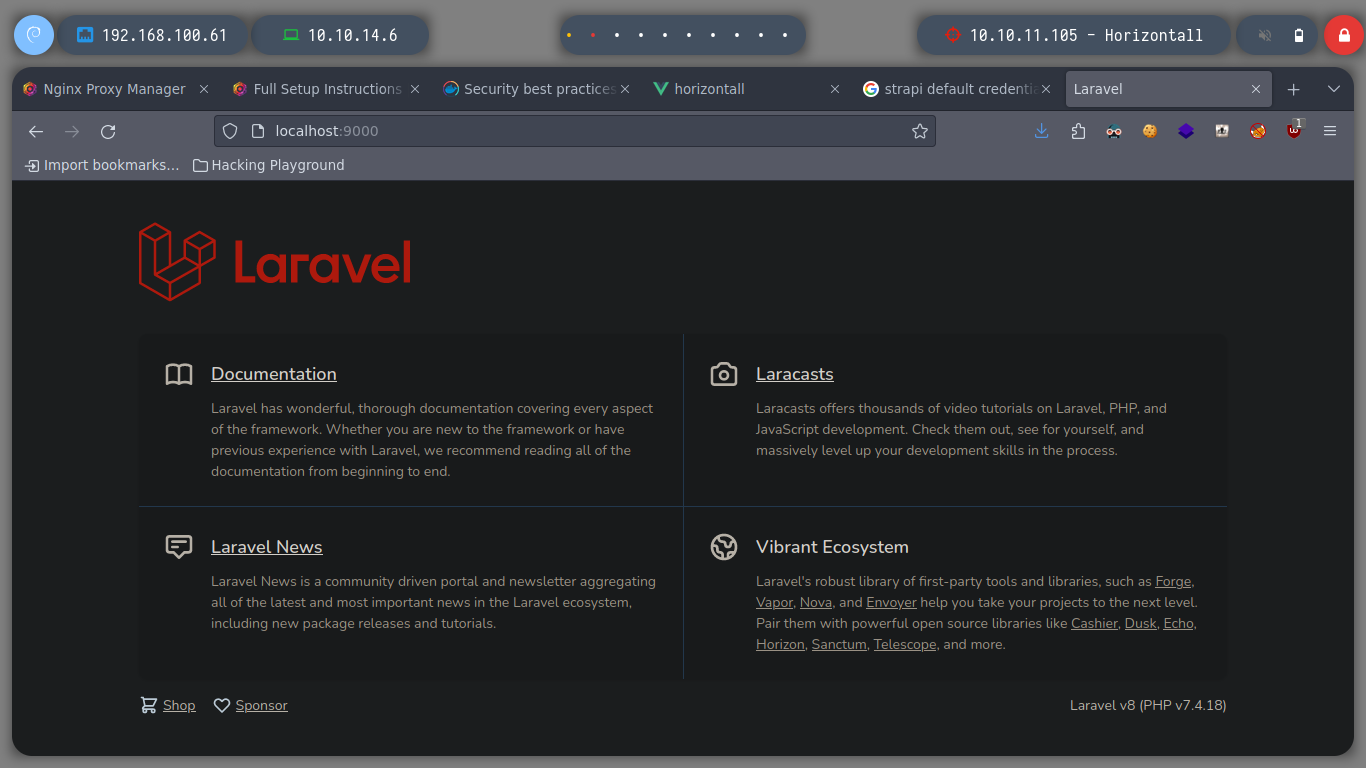
Task: Click the battery icon in top panel
Action: click(1299, 35)
